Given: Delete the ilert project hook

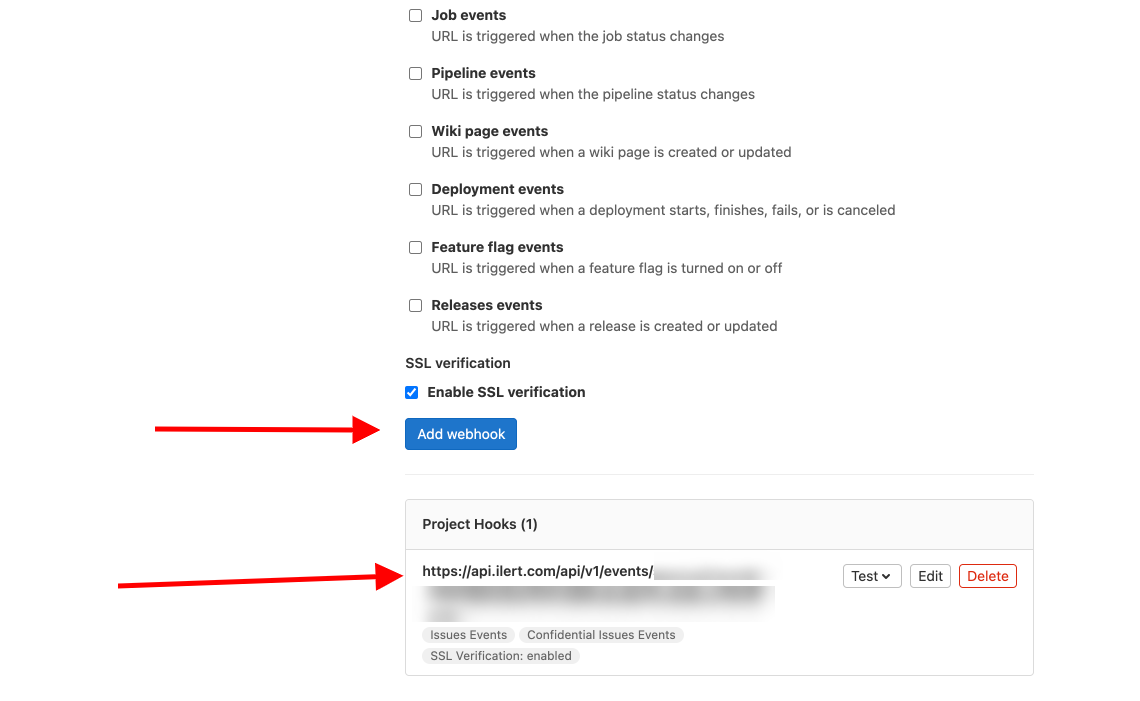Looking at the screenshot, I should [987, 576].
